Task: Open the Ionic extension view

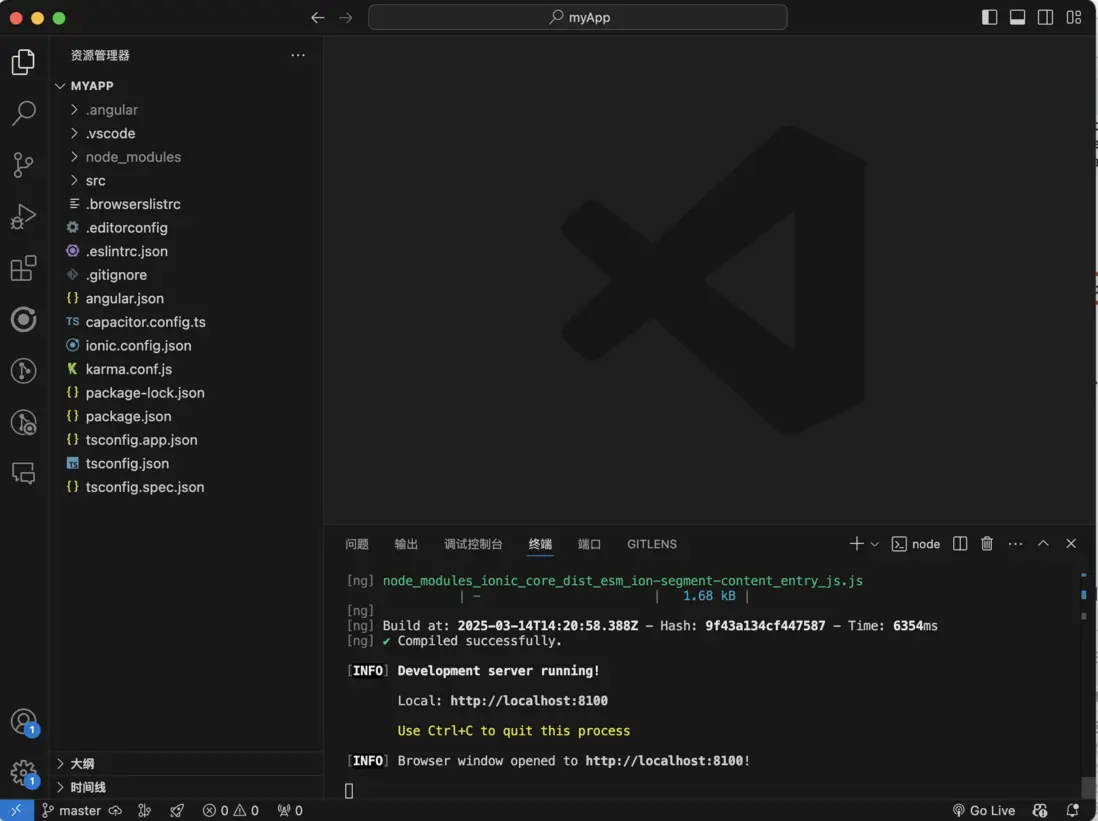Action: coord(23,319)
